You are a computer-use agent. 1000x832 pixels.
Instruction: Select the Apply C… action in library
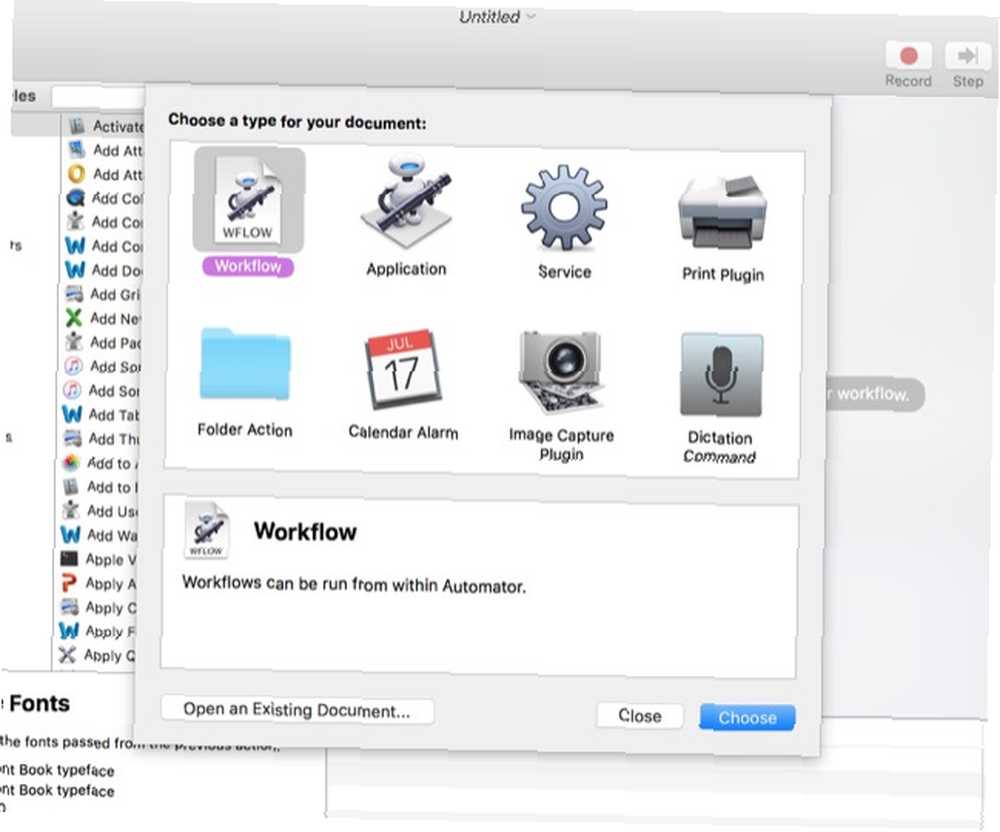click(97, 607)
